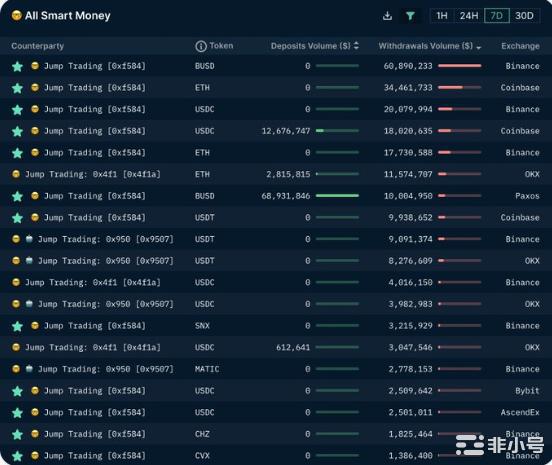
Task: Click the CHZ token cell
Action: 202,434
